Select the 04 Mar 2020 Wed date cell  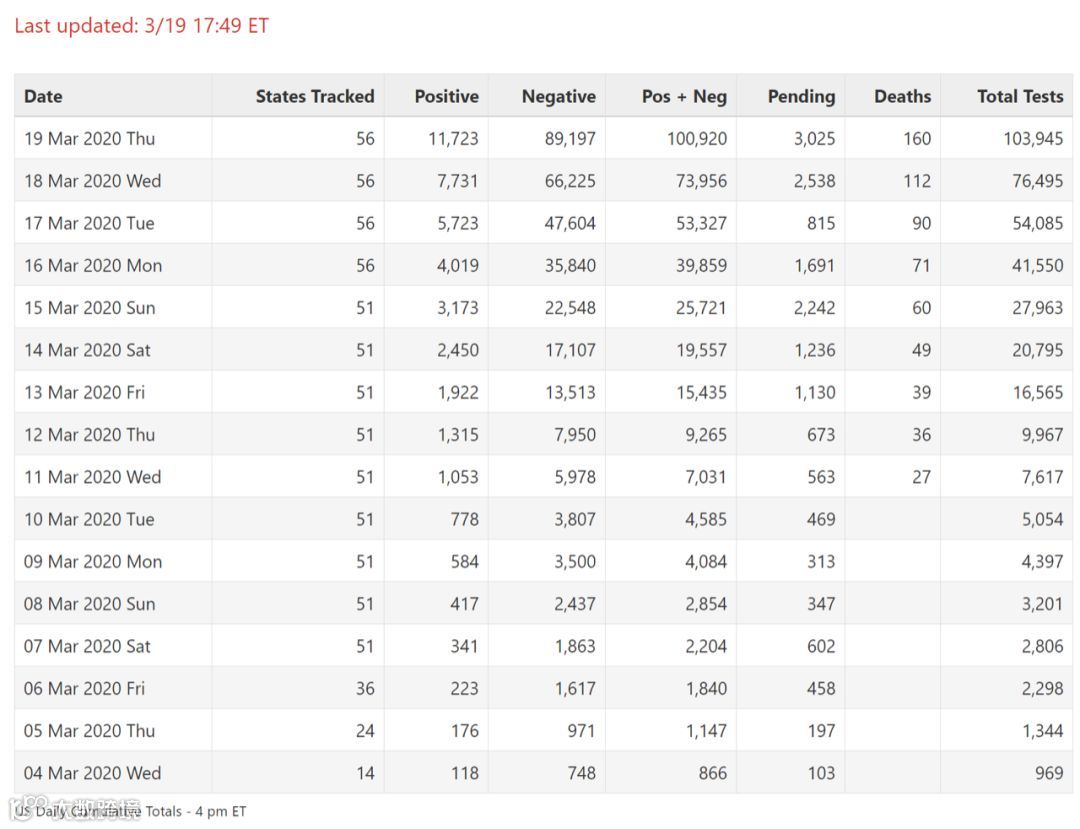coord(92,773)
